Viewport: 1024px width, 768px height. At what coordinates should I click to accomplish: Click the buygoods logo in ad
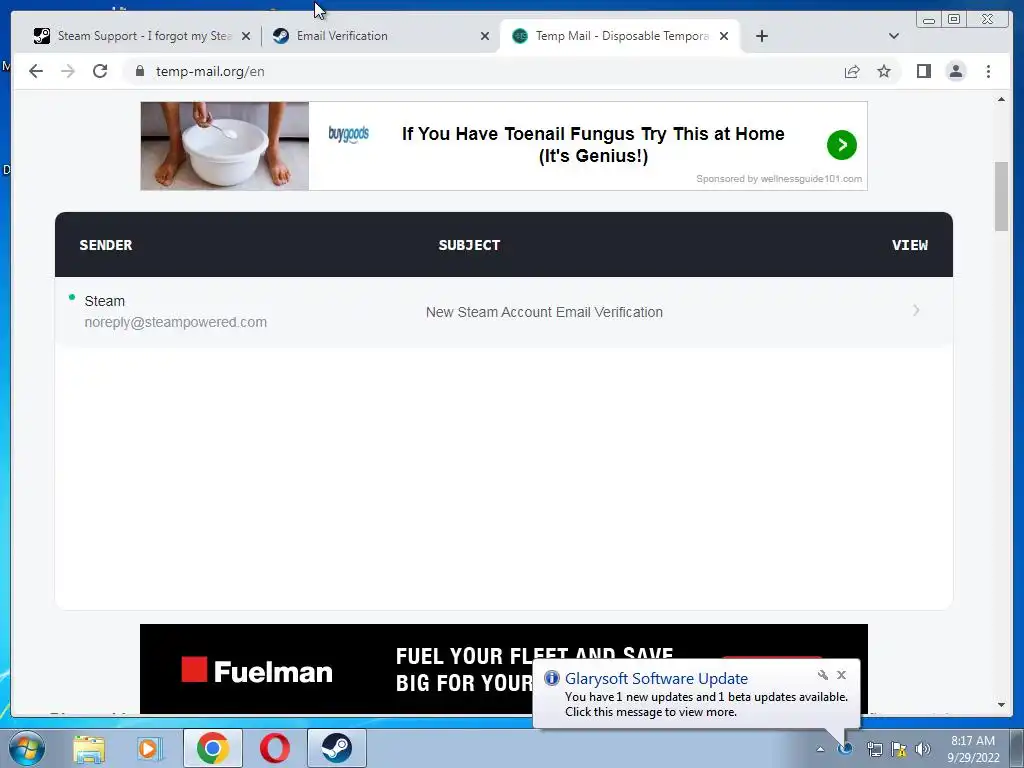click(348, 134)
